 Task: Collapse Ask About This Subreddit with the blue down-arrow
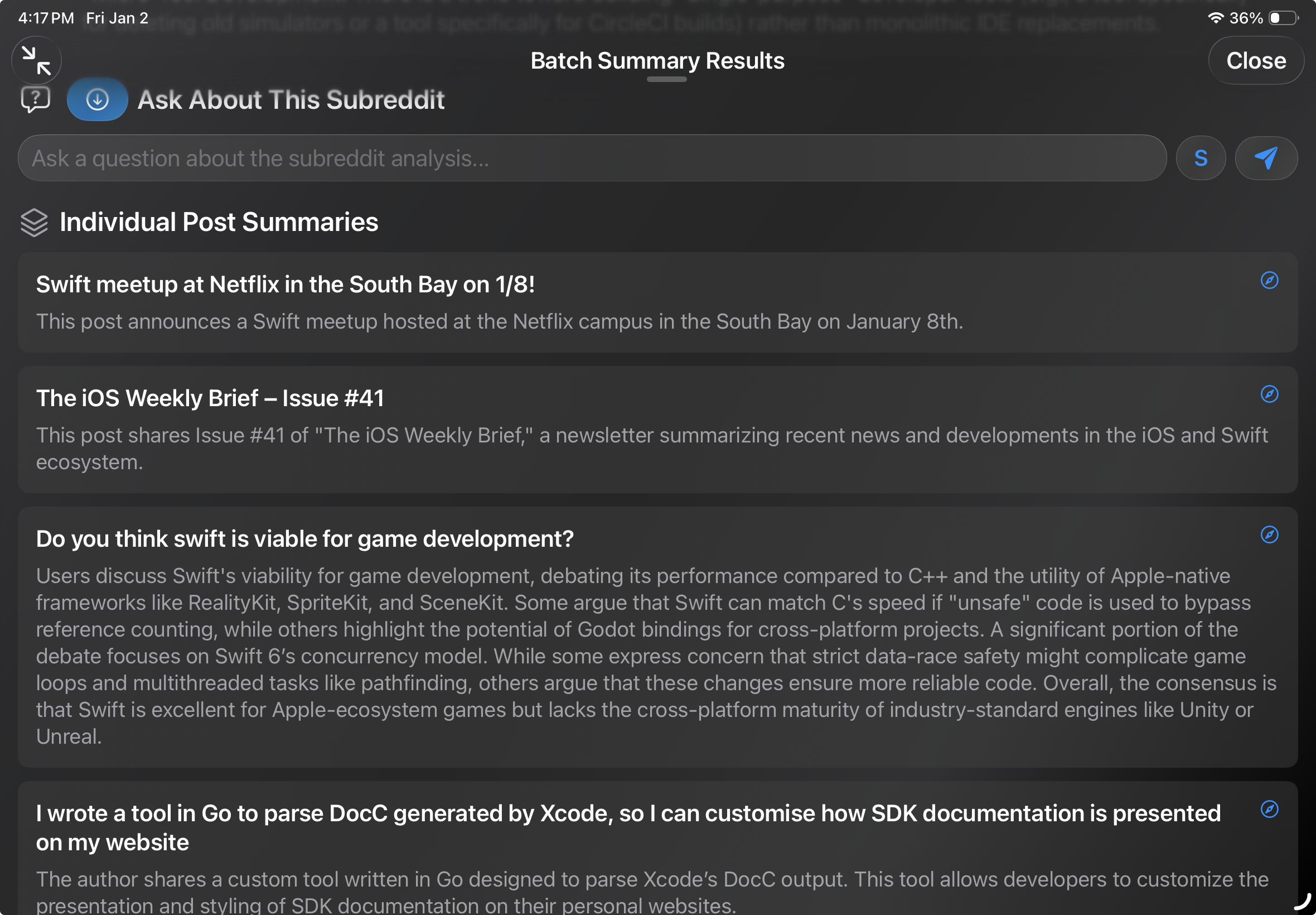[98, 99]
